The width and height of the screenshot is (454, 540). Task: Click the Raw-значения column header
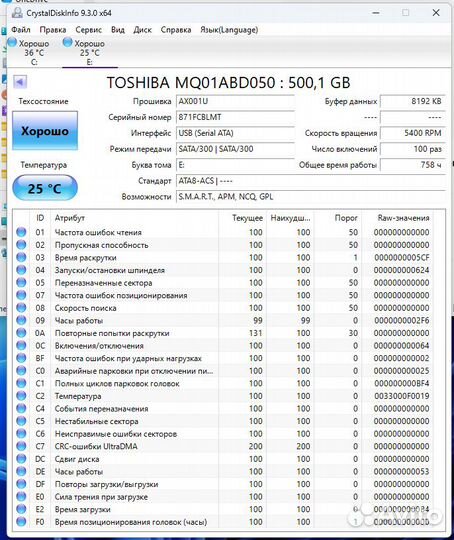(x=403, y=218)
